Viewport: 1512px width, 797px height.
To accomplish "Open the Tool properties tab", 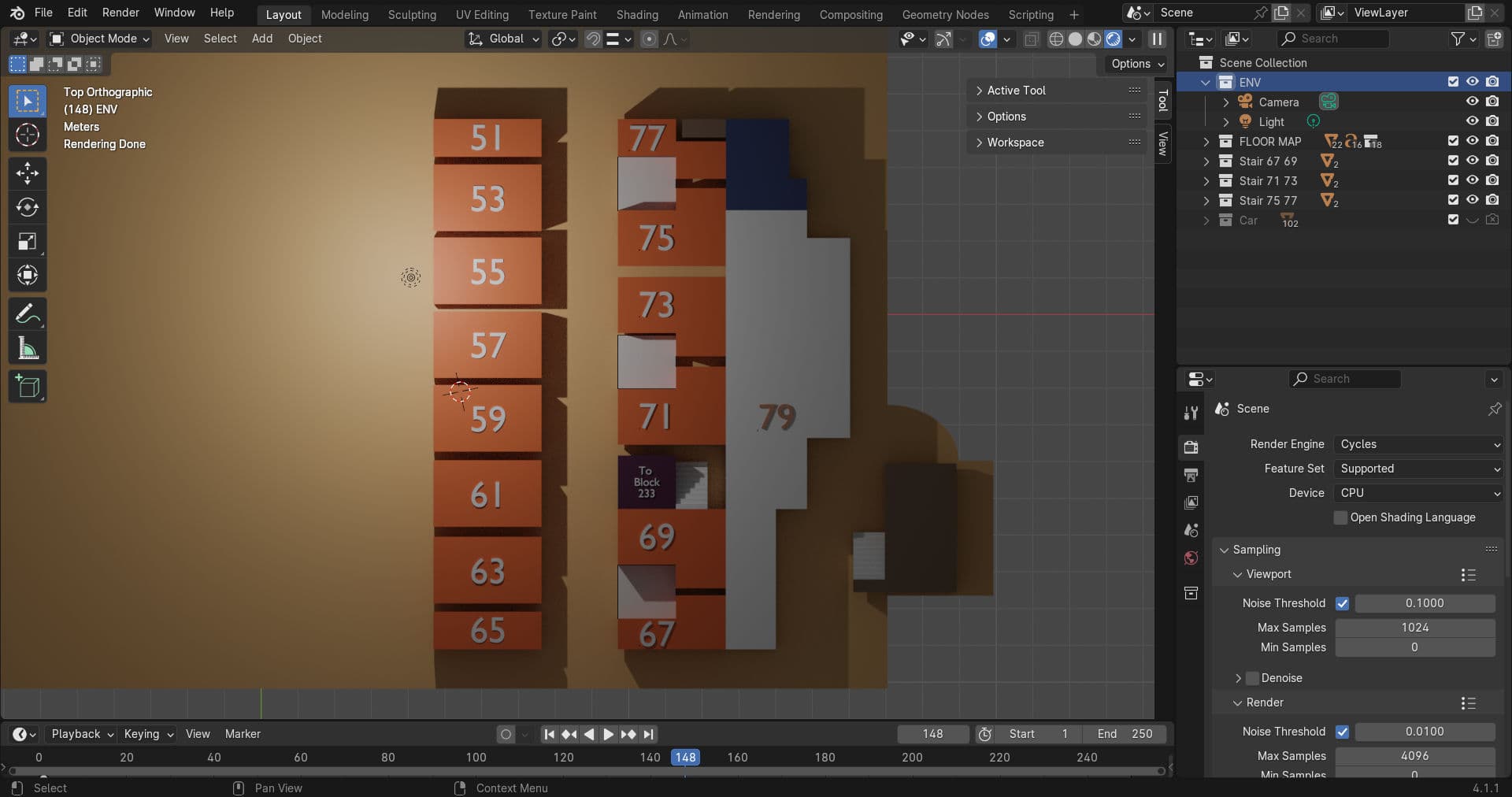I will tap(1191, 412).
